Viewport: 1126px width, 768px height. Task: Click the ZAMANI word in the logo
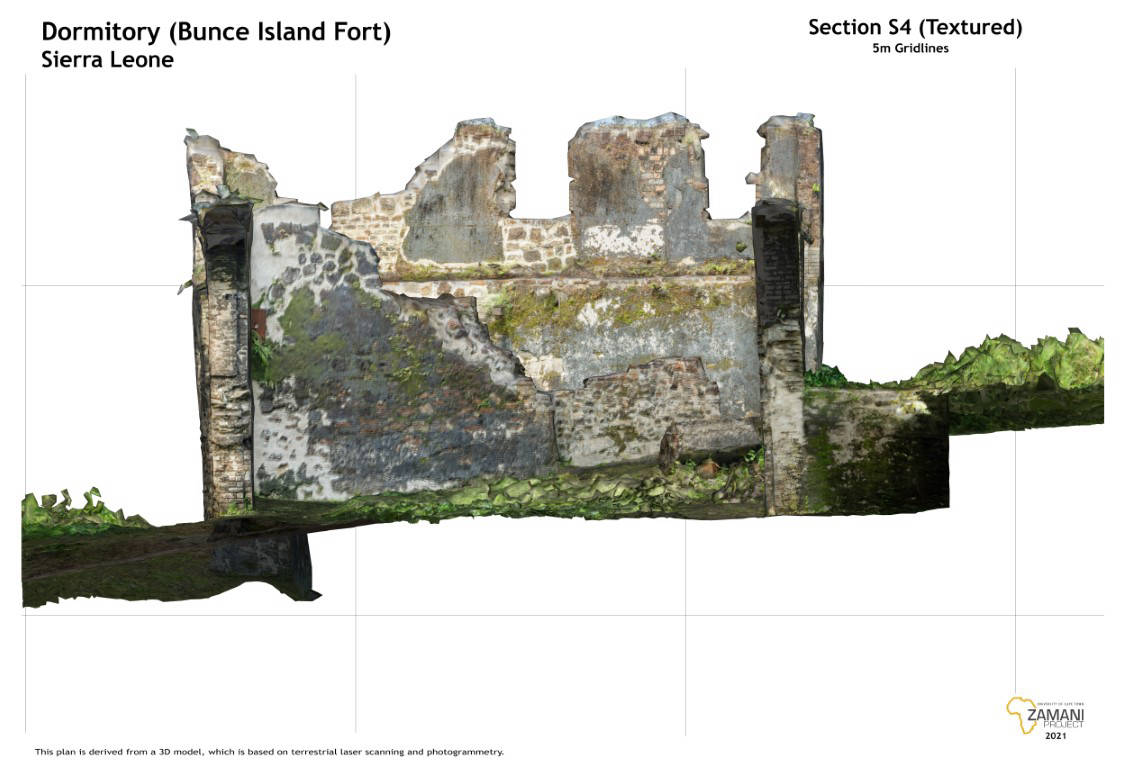click(1055, 715)
